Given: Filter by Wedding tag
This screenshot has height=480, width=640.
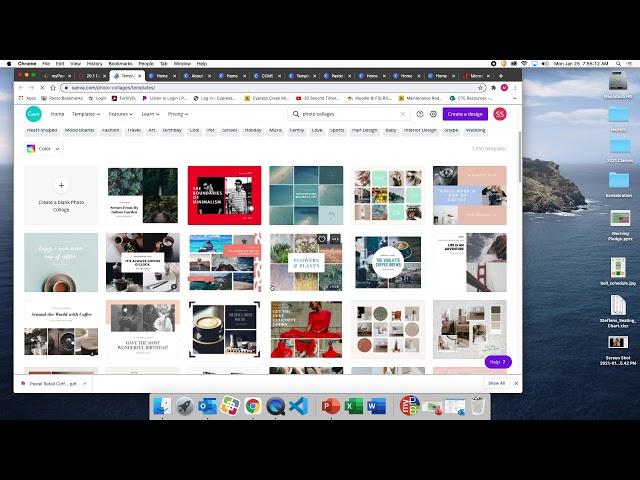Looking at the screenshot, I should pyautogui.click(x=476, y=131).
